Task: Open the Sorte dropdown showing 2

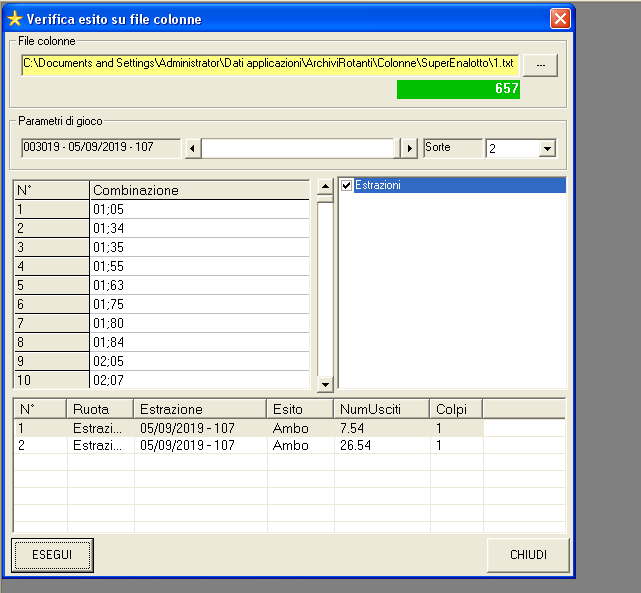Action: tap(547, 148)
